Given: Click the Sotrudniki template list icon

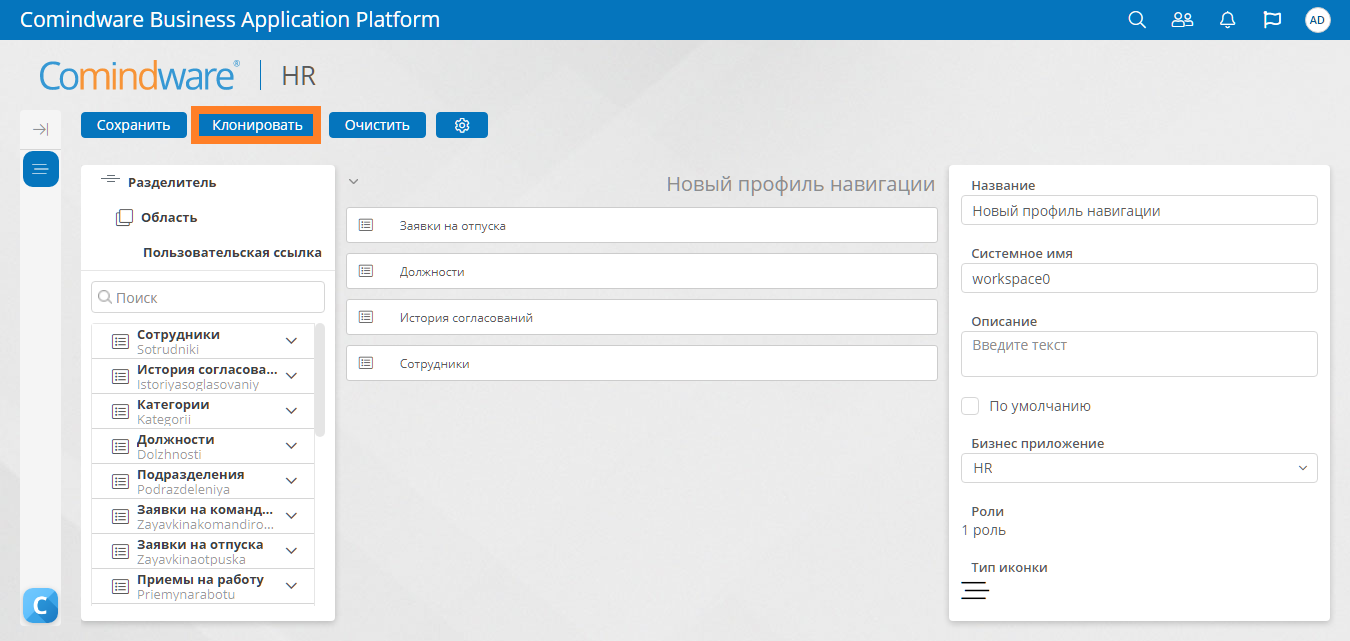Looking at the screenshot, I should (x=120, y=341).
